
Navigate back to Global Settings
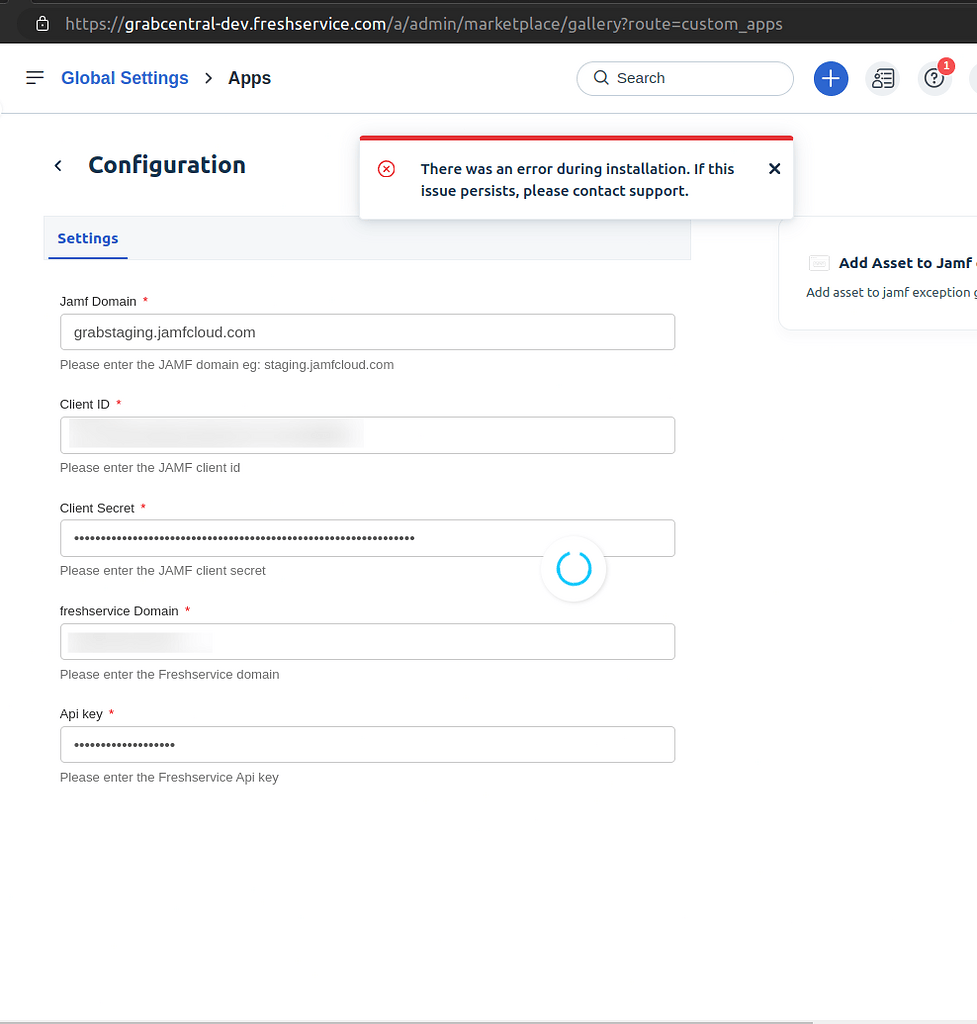[x=124, y=77]
